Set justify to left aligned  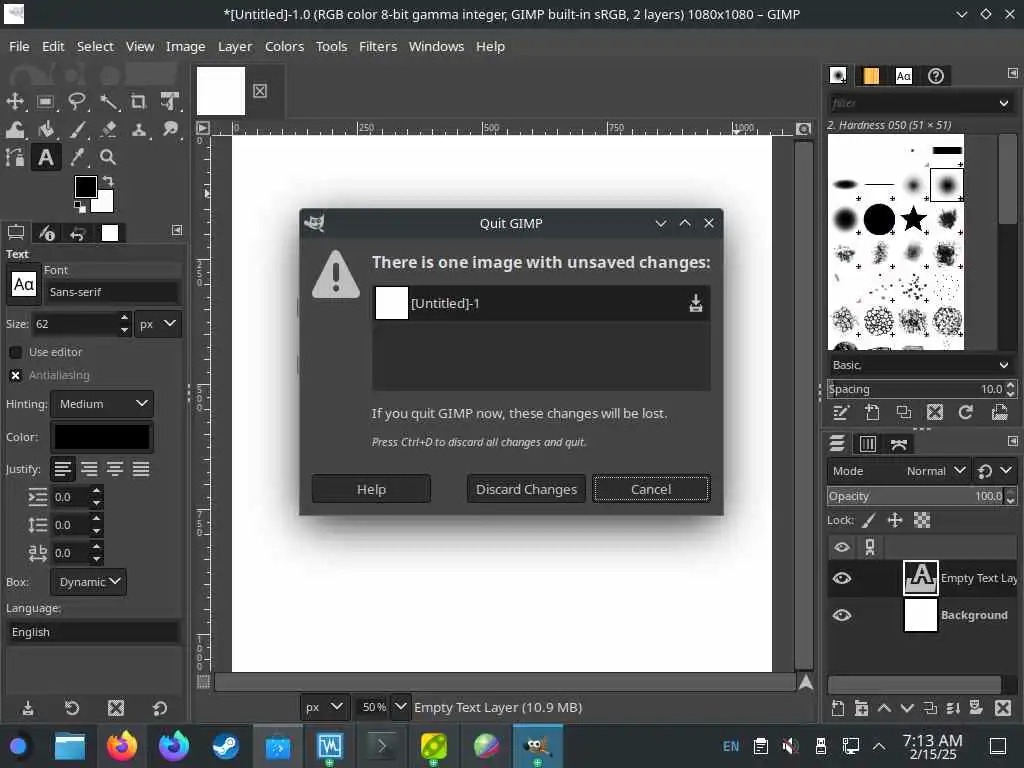click(63, 469)
